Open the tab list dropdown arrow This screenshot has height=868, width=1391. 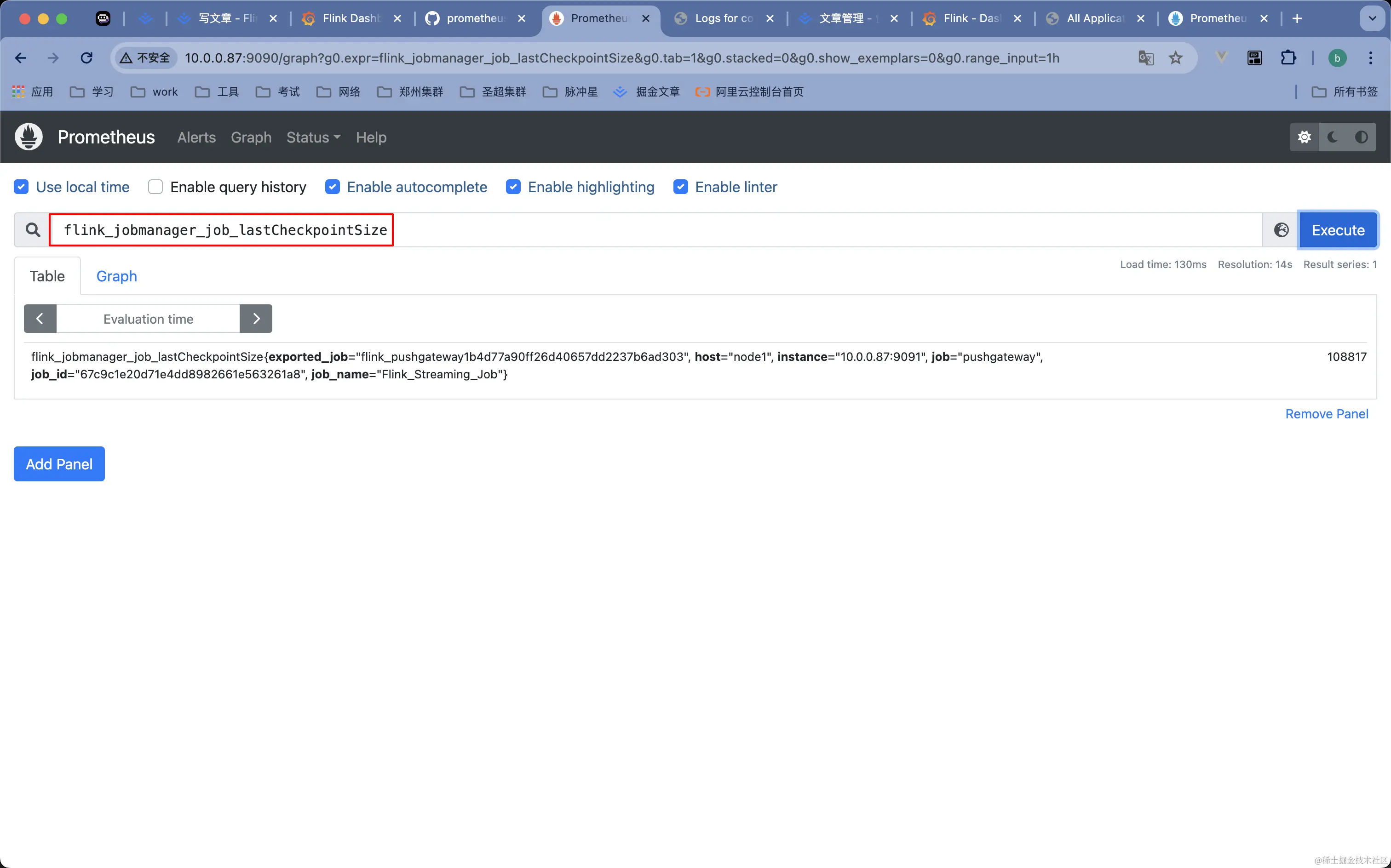click(1372, 18)
